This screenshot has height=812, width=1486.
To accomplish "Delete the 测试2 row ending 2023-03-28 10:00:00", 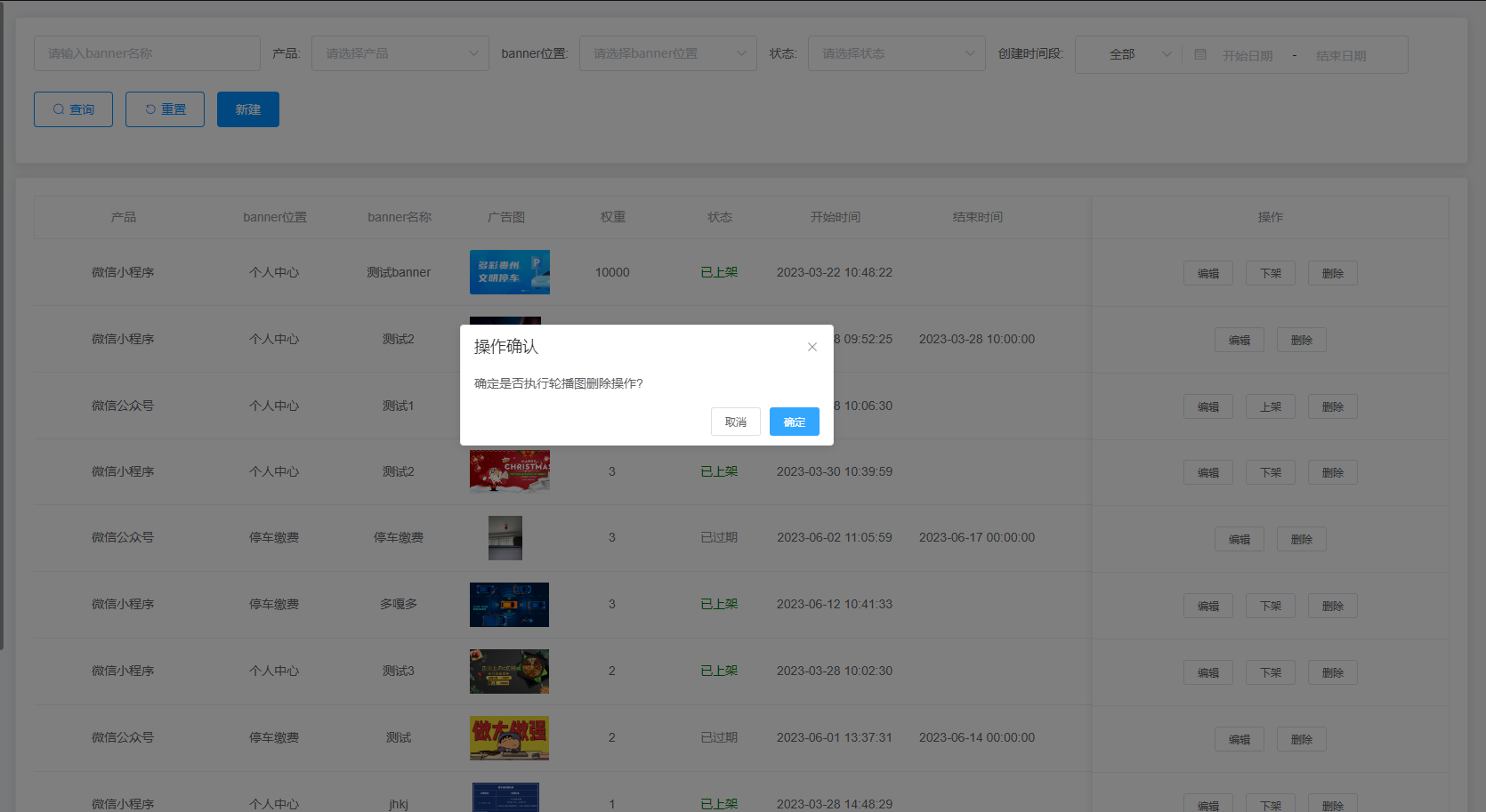I will tap(1301, 340).
